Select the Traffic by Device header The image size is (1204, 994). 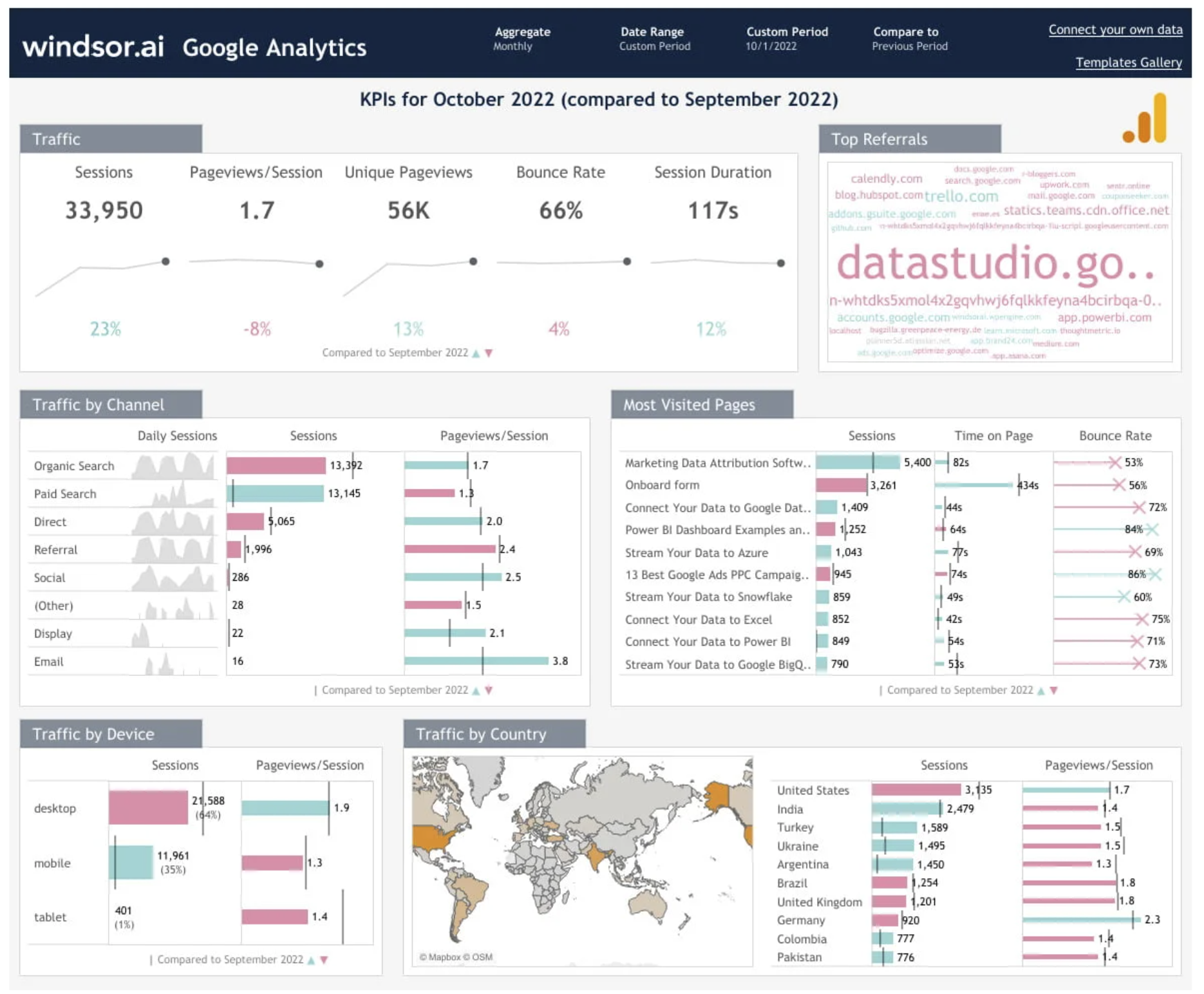111,734
